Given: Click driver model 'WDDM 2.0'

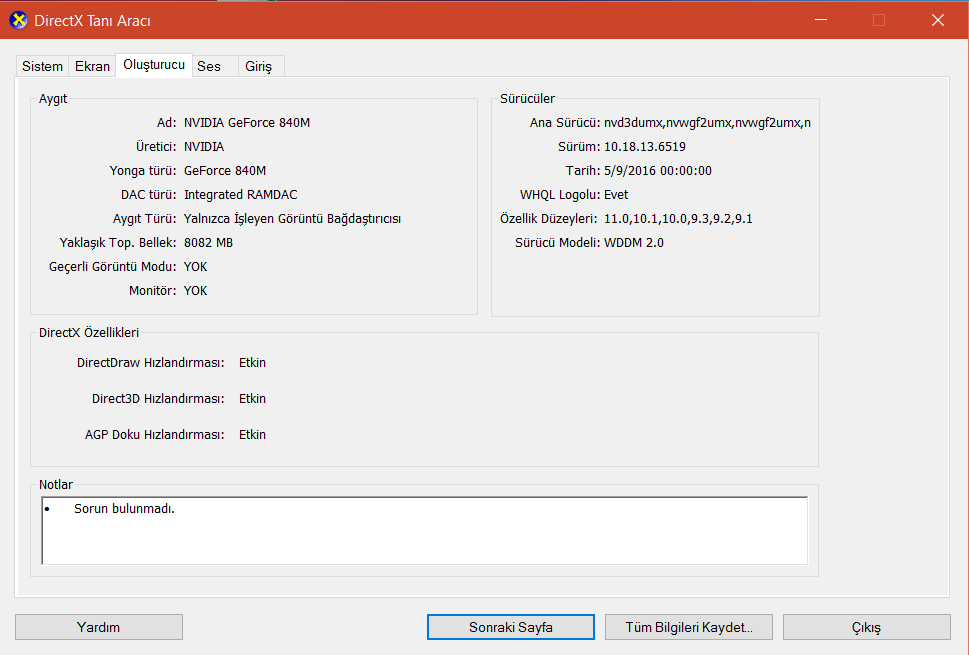Looking at the screenshot, I should (x=633, y=243).
